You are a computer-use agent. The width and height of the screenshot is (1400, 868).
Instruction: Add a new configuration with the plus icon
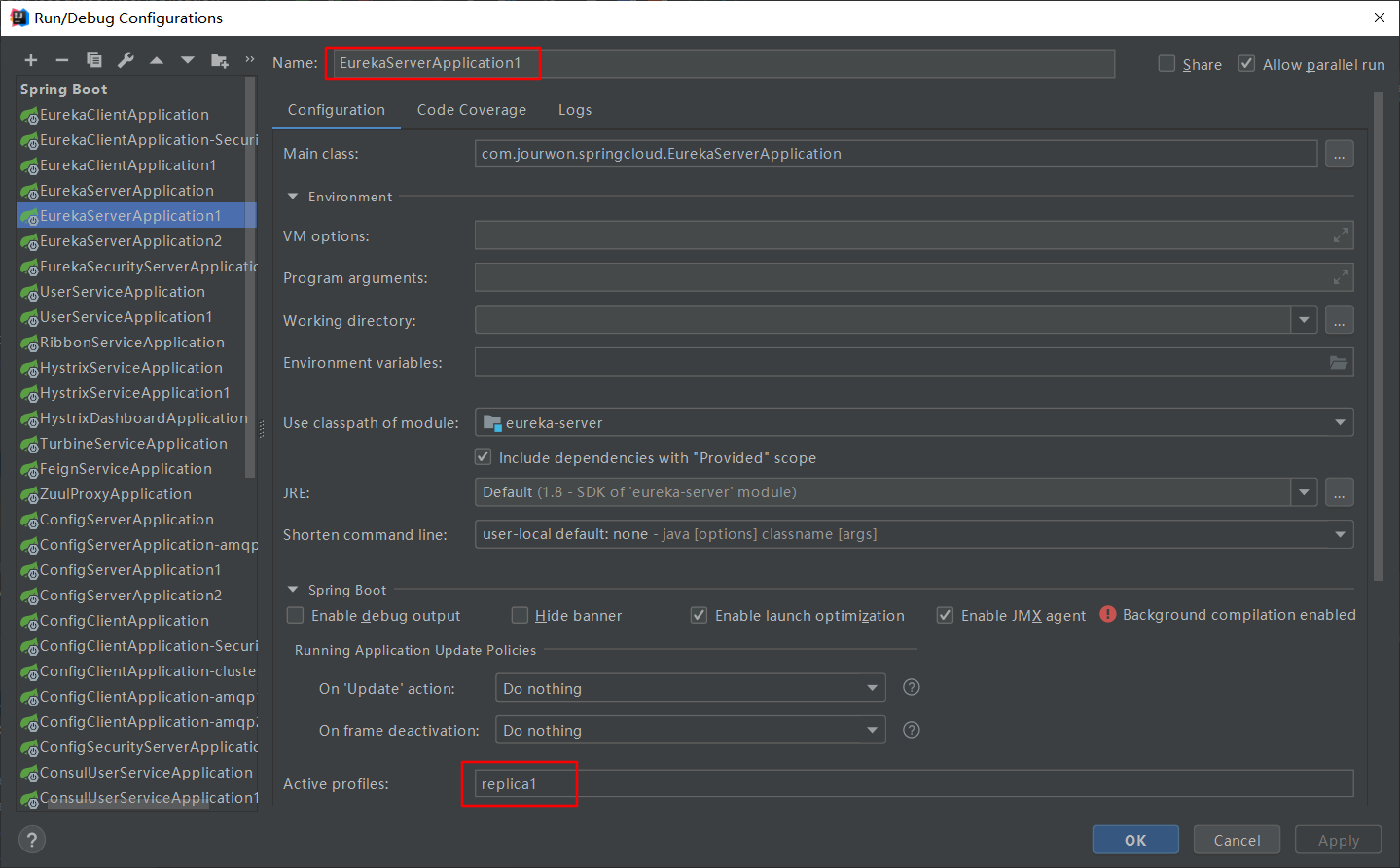pos(31,60)
